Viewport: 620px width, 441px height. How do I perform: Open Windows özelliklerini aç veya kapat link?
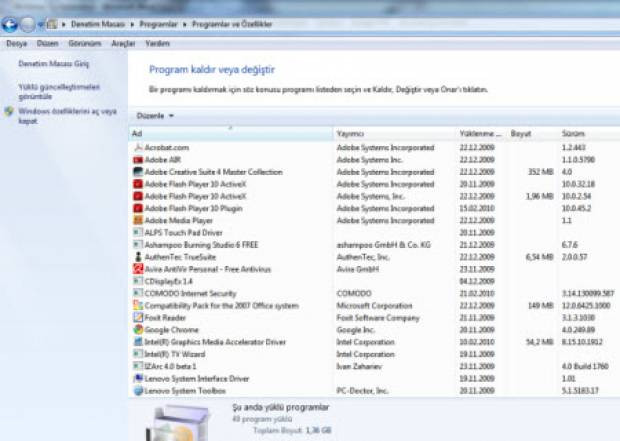click(x=68, y=116)
